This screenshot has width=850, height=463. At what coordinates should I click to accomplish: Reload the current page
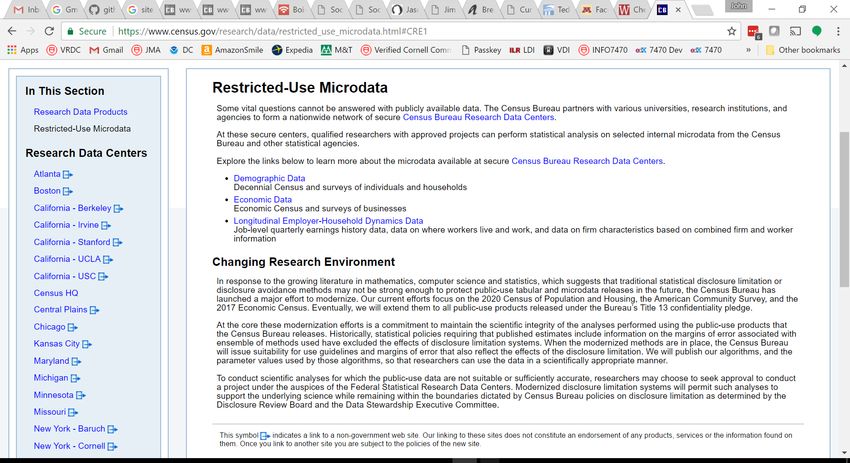tap(49, 31)
